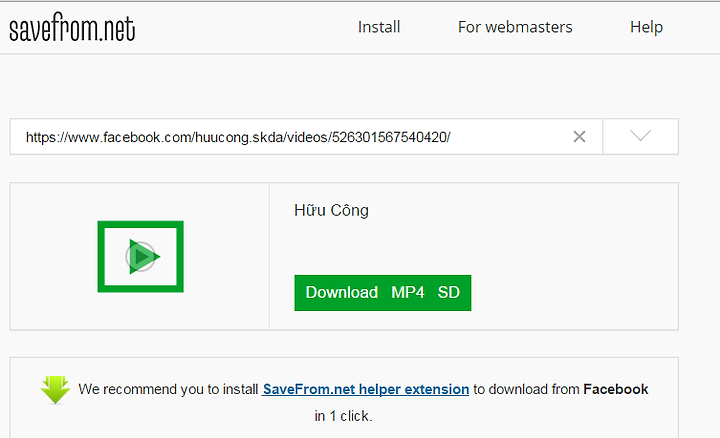Open the Help menu item
Image resolution: width=720 pixels, height=438 pixels.
[x=647, y=27]
